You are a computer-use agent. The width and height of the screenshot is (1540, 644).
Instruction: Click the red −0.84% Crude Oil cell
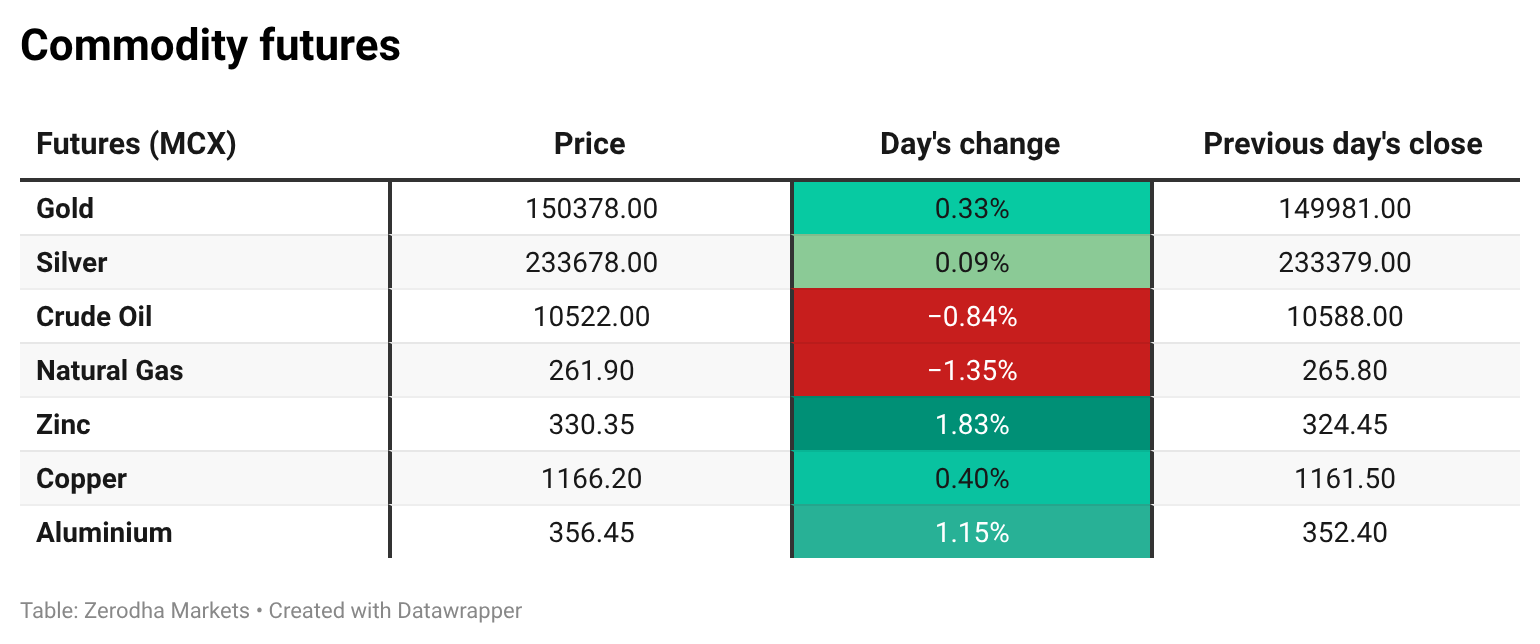(972, 317)
